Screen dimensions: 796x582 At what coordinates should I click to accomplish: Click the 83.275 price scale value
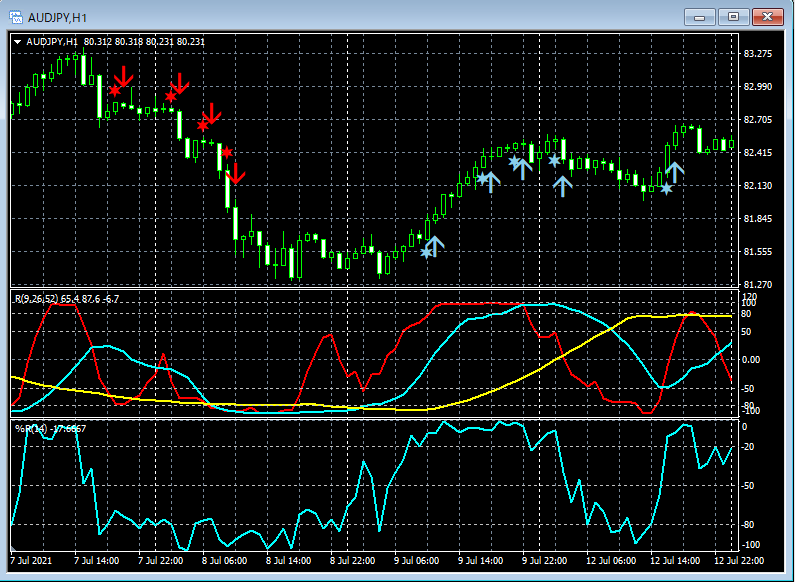point(757,54)
